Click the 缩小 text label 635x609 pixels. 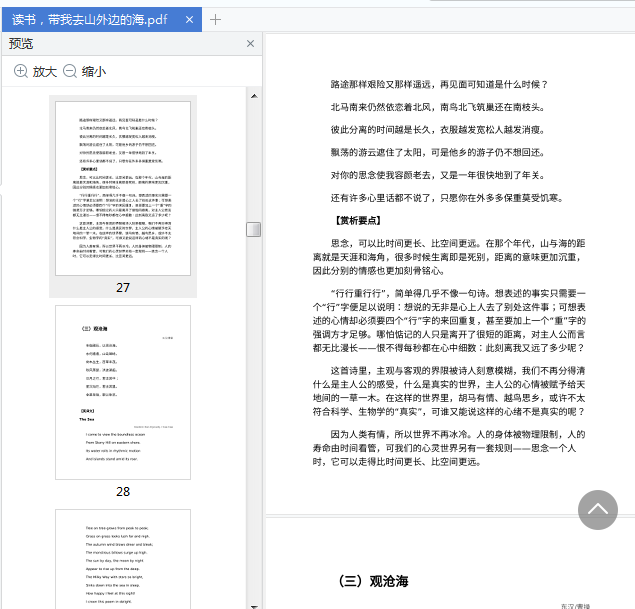click(x=94, y=71)
